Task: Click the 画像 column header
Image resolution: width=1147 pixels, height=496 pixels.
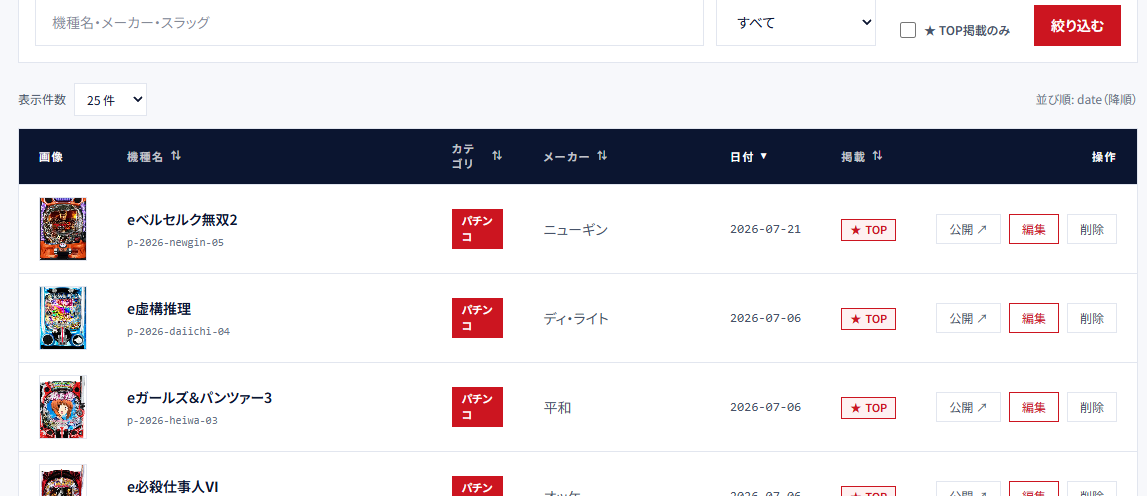Action: [51, 157]
